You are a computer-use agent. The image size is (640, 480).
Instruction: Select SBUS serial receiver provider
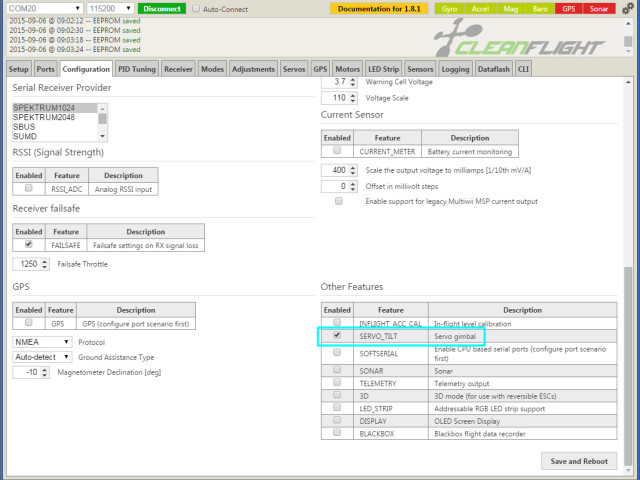55,127
